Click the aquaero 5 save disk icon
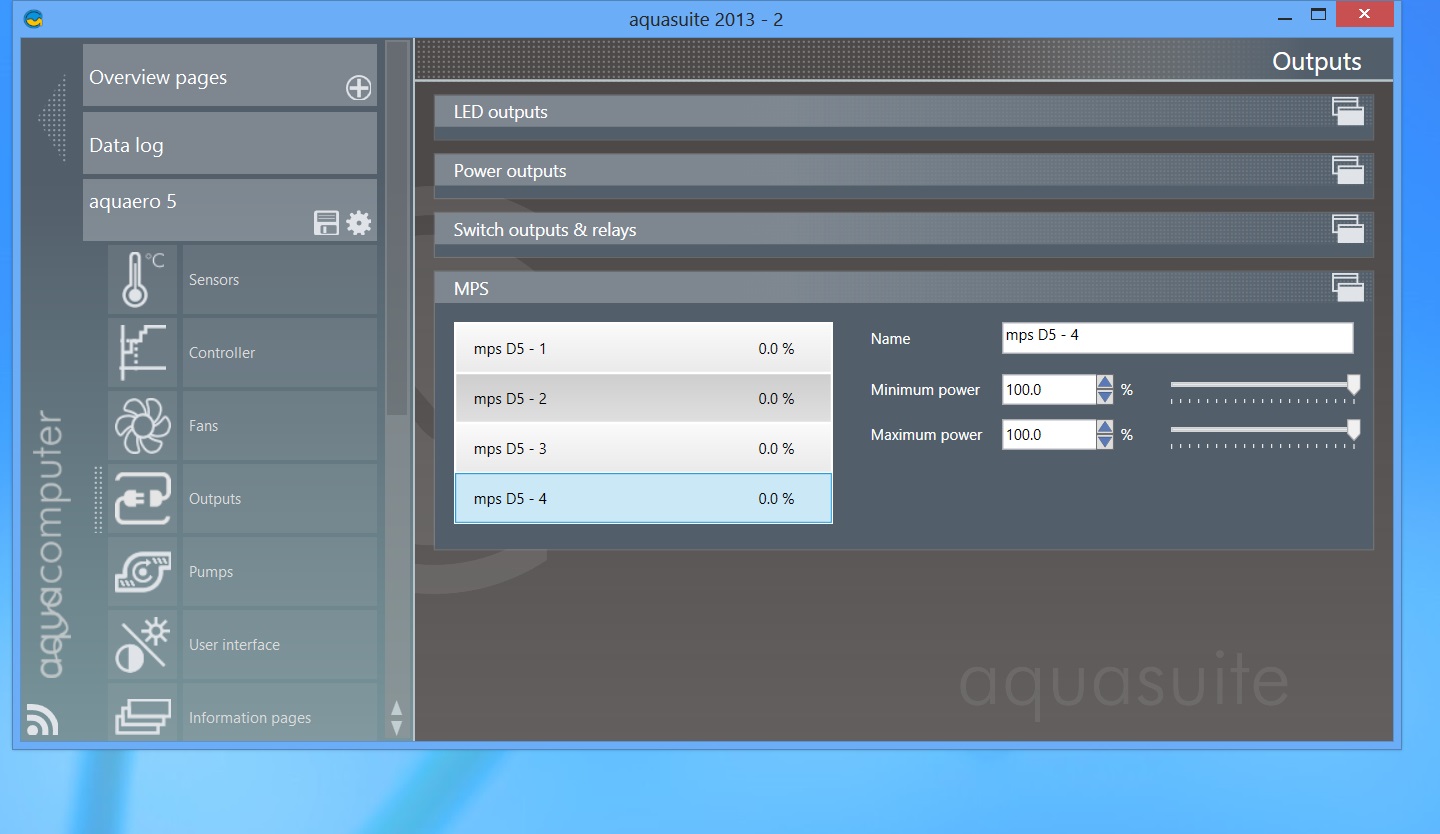The image size is (1440, 834). point(327,223)
